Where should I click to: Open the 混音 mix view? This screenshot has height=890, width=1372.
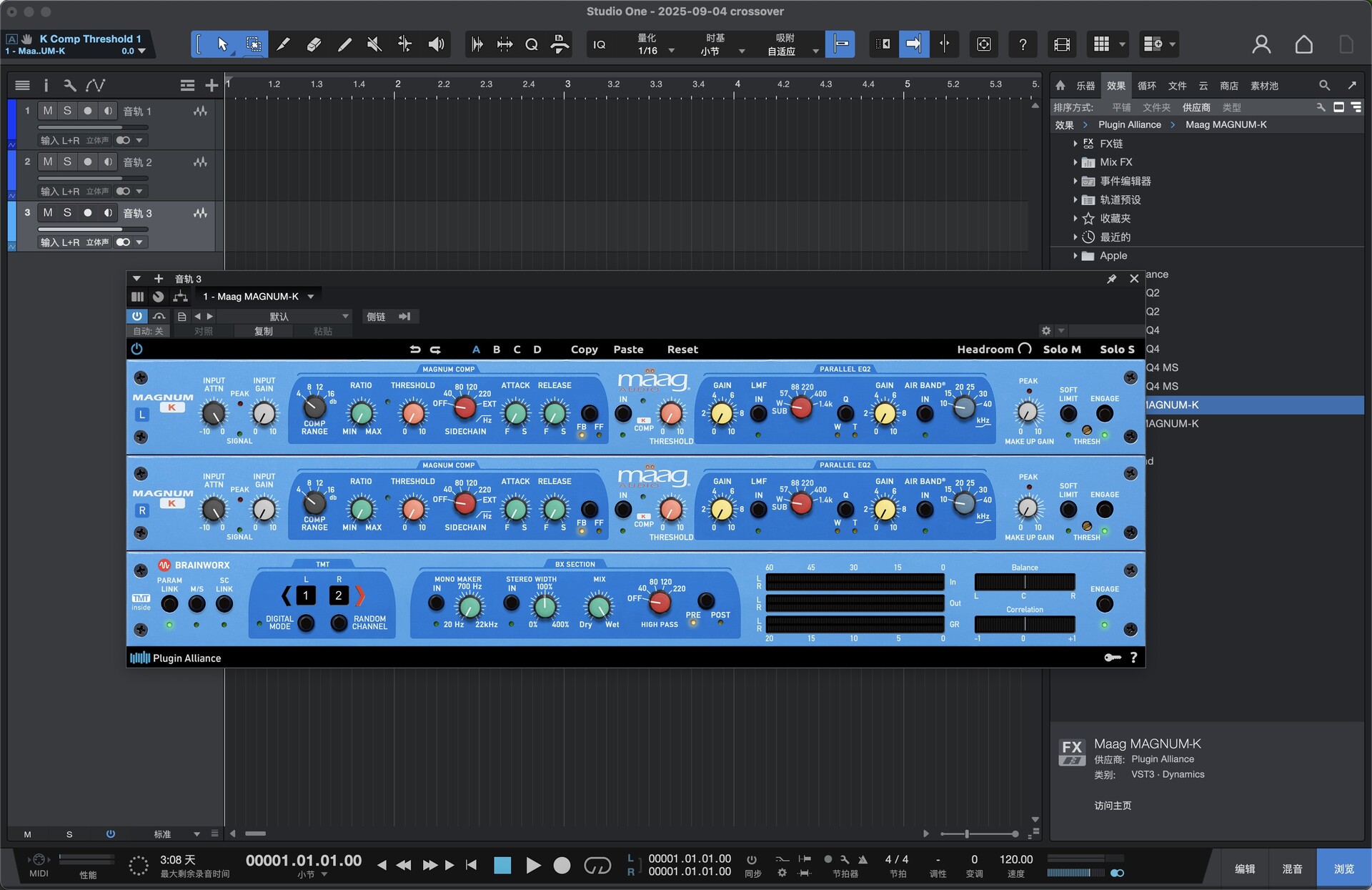(1292, 869)
